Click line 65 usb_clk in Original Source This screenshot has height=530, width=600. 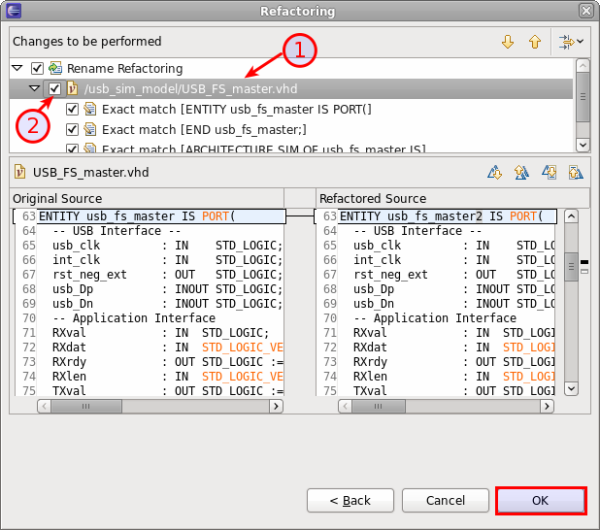[161, 245]
